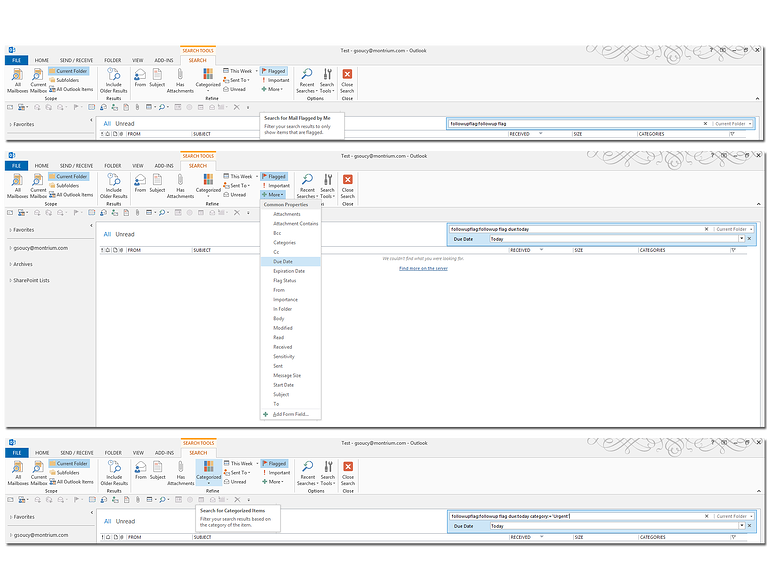Click Subject refine icon in top Outlook window

tap(157, 78)
